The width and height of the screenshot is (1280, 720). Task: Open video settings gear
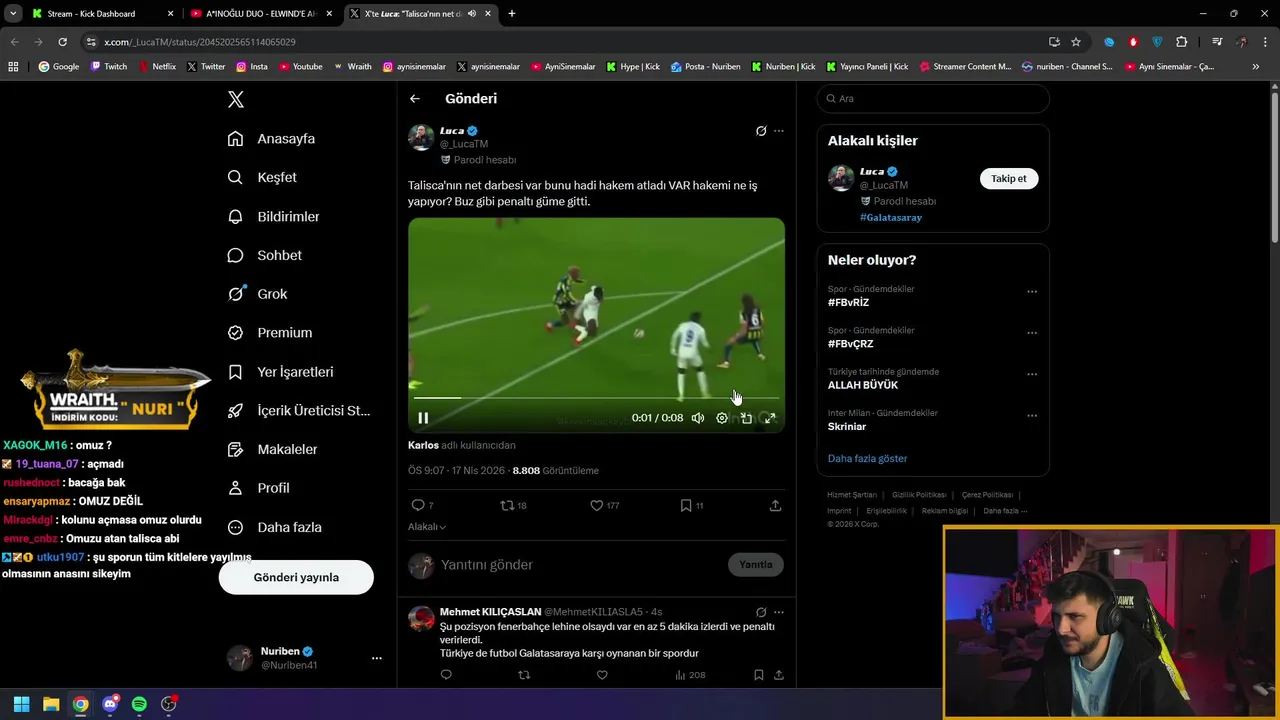click(722, 418)
